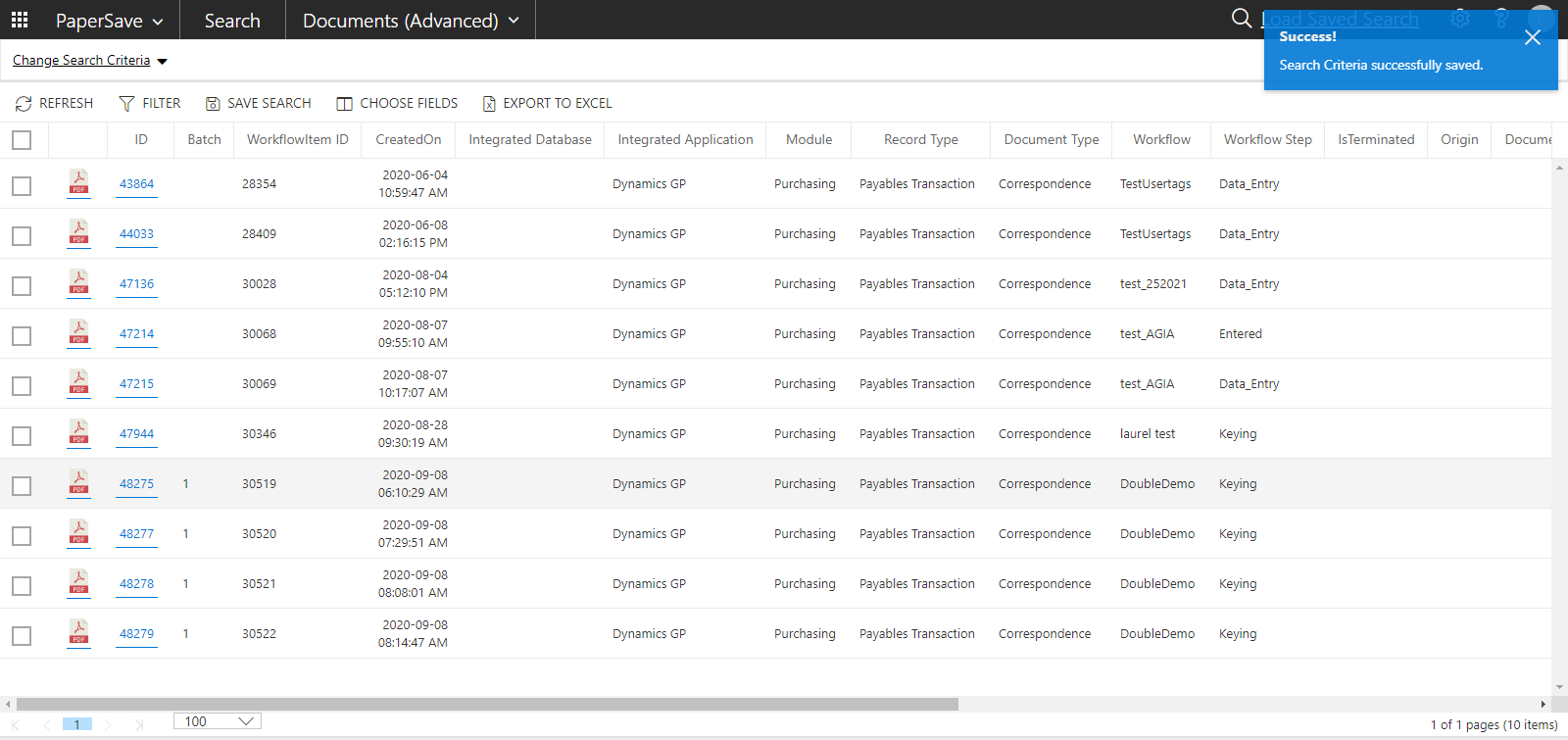Click the Refresh icon in toolbar

click(x=24, y=104)
